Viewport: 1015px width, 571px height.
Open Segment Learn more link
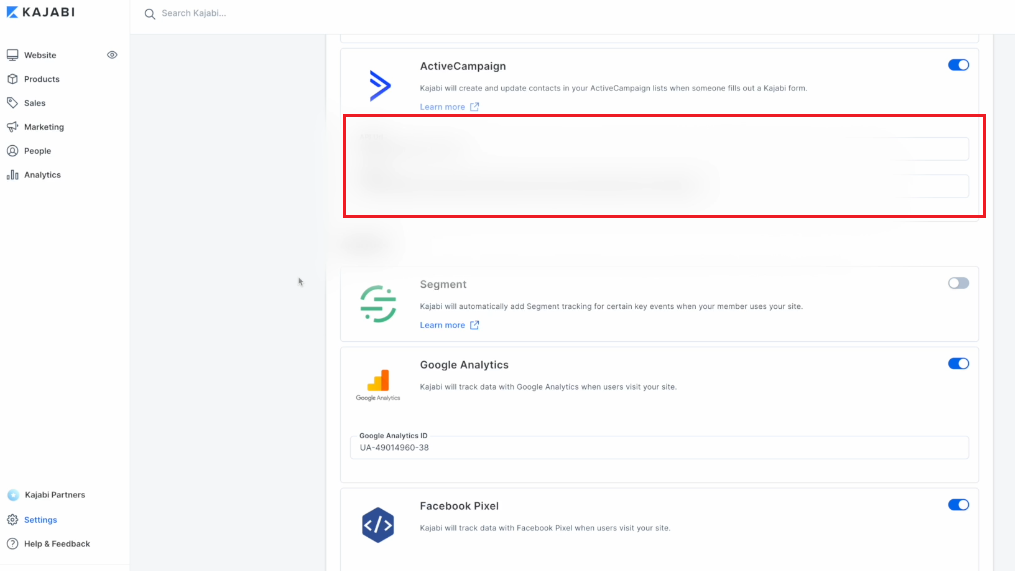point(442,325)
